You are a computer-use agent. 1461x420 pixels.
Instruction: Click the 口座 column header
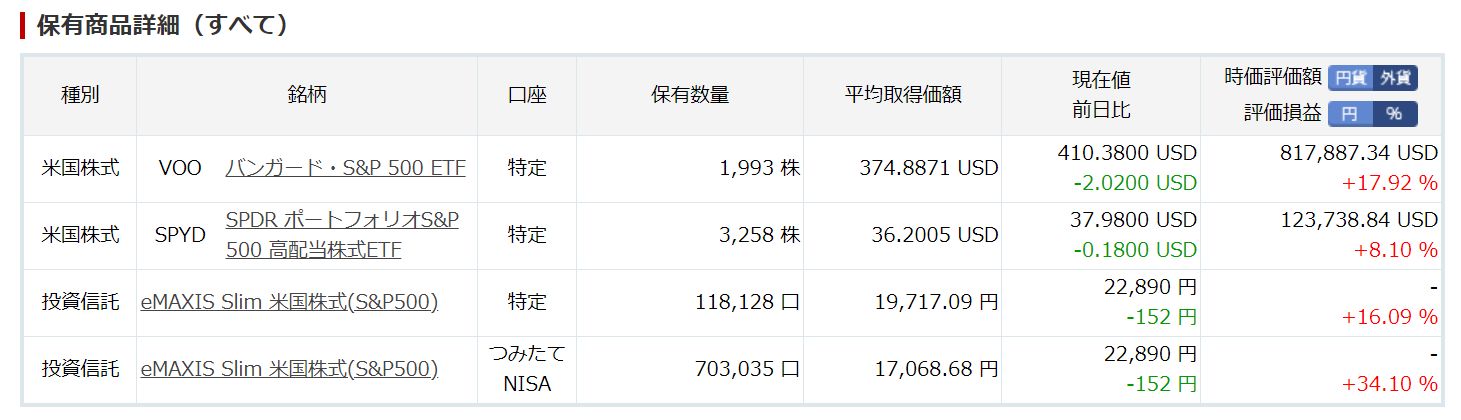click(527, 96)
